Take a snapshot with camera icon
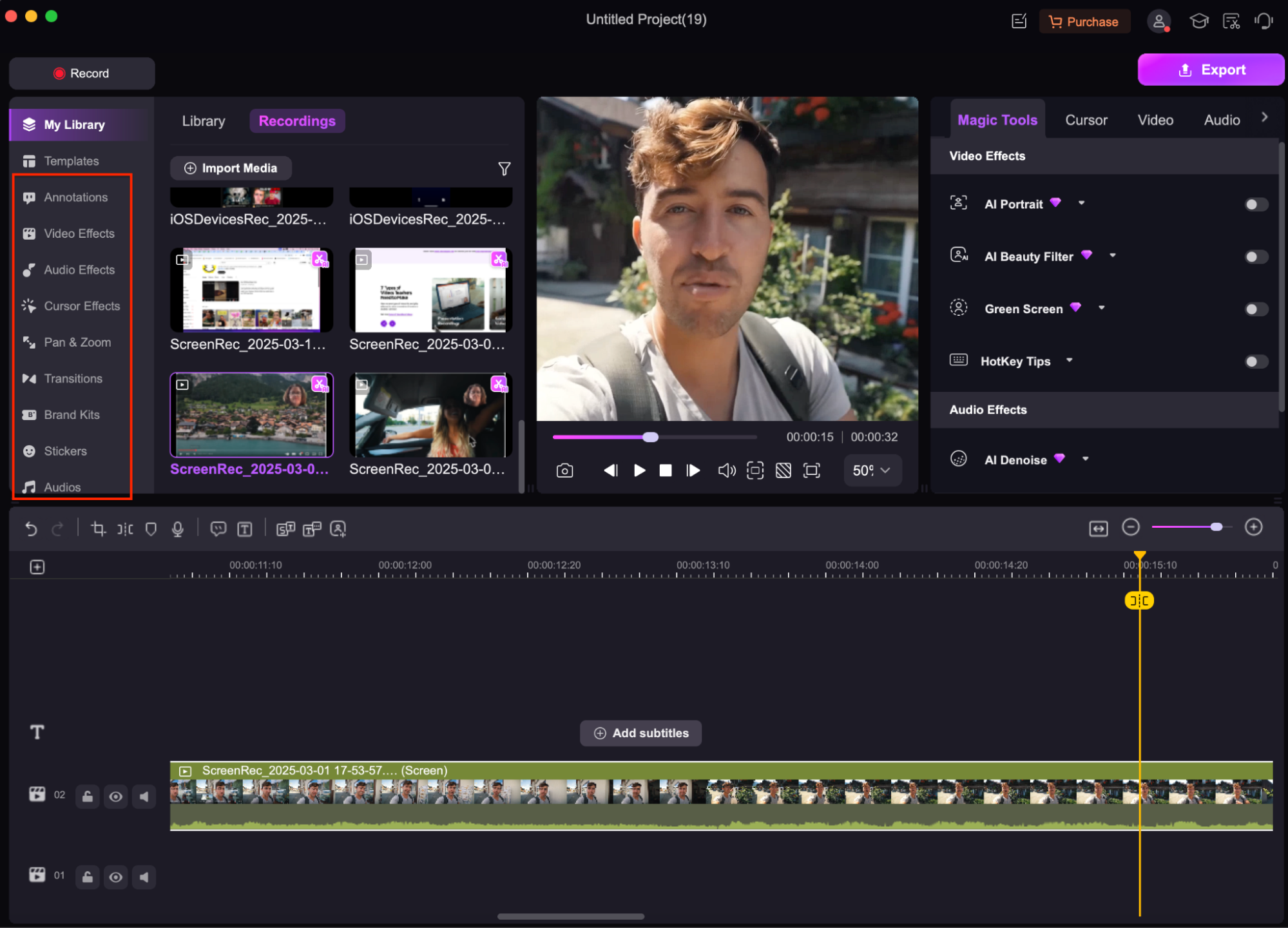The image size is (1288, 928). [564, 470]
